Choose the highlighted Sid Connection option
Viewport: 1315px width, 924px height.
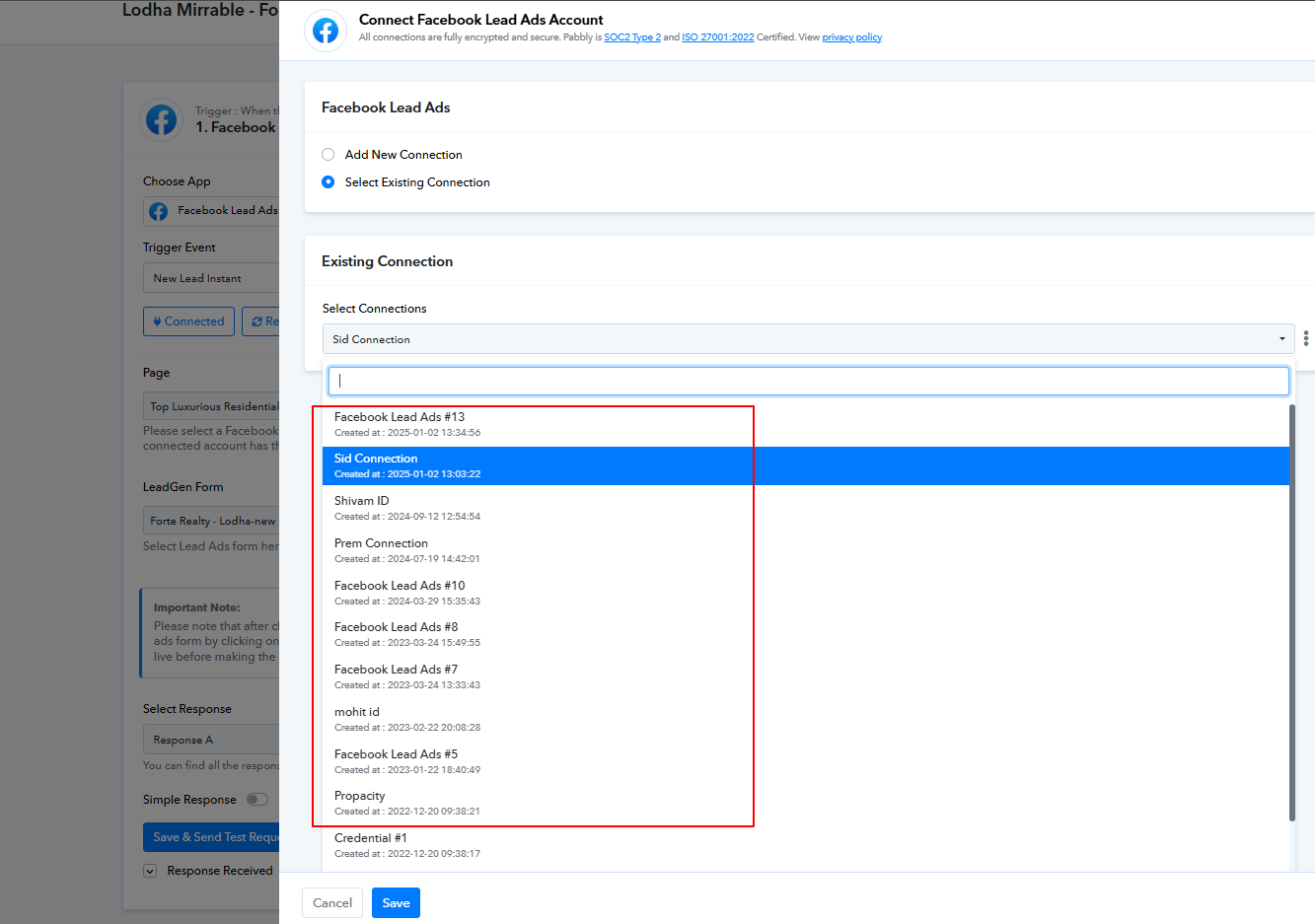click(x=806, y=466)
